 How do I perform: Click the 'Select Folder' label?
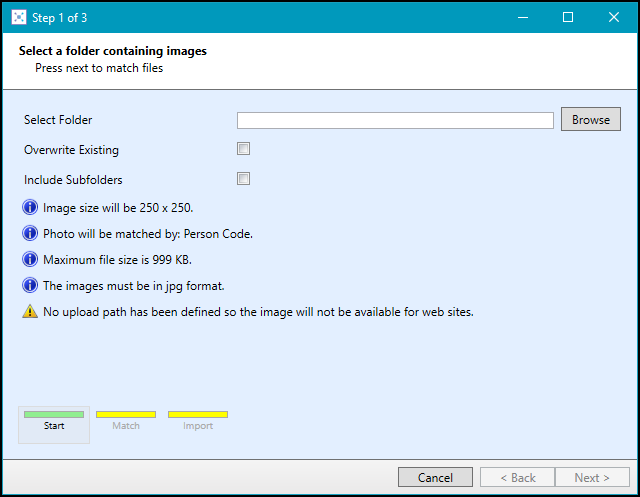click(x=58, y=120)
